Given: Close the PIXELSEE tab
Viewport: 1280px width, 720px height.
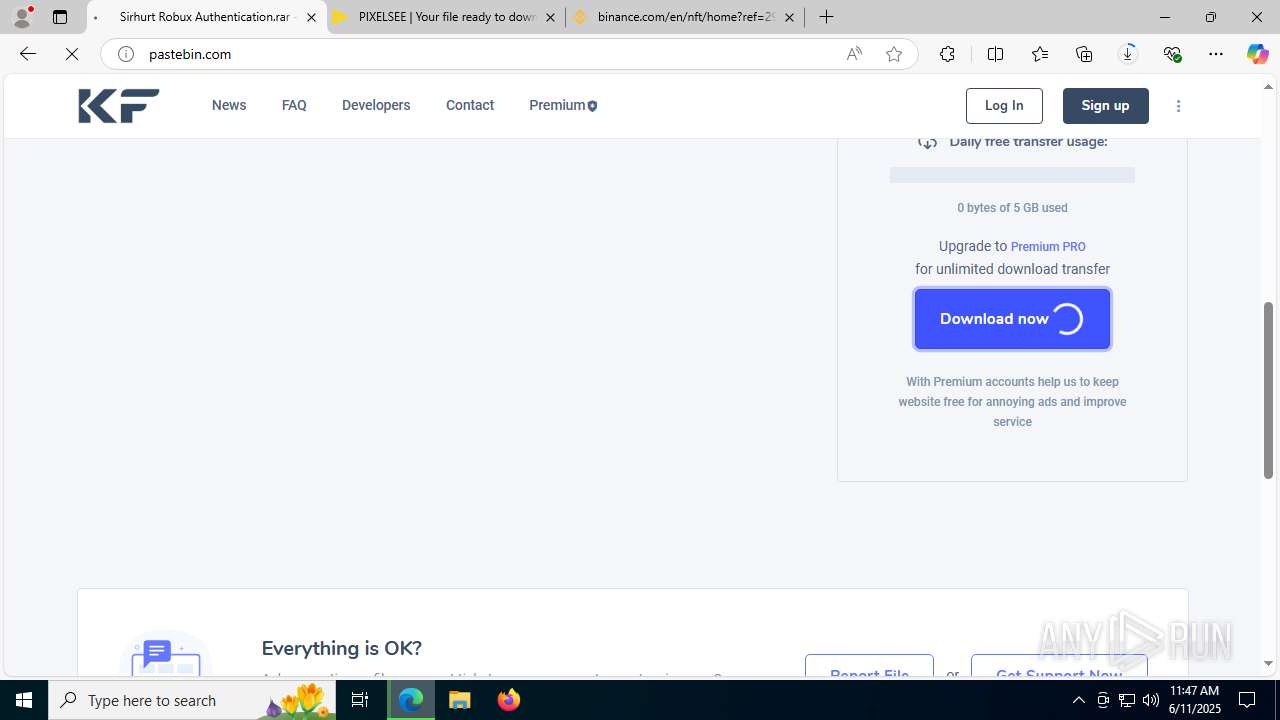Looking at the screenshot, I should [x=550, y=17].
